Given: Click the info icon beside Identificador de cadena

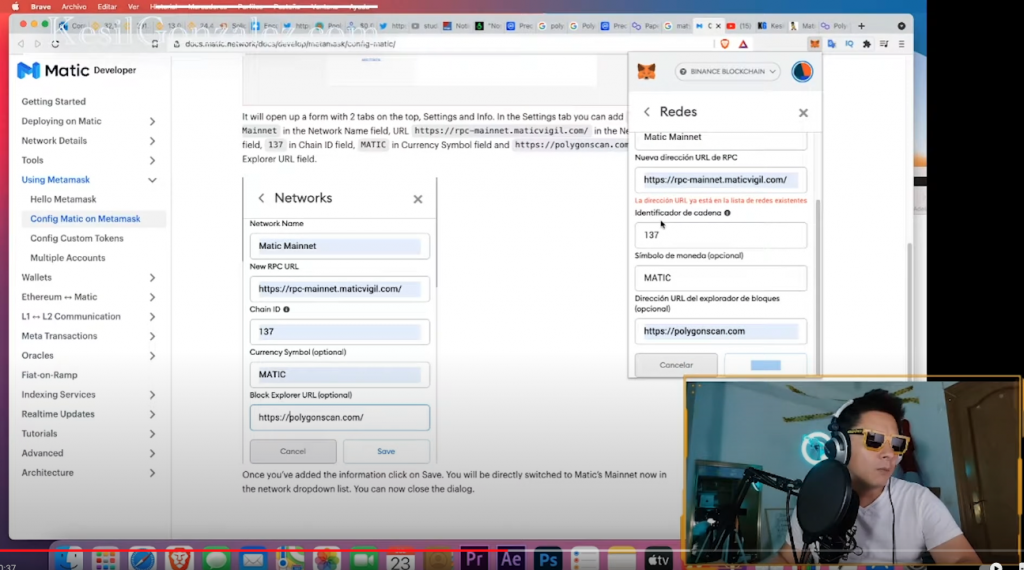Looking at the screenshot, I should [727, 213].
